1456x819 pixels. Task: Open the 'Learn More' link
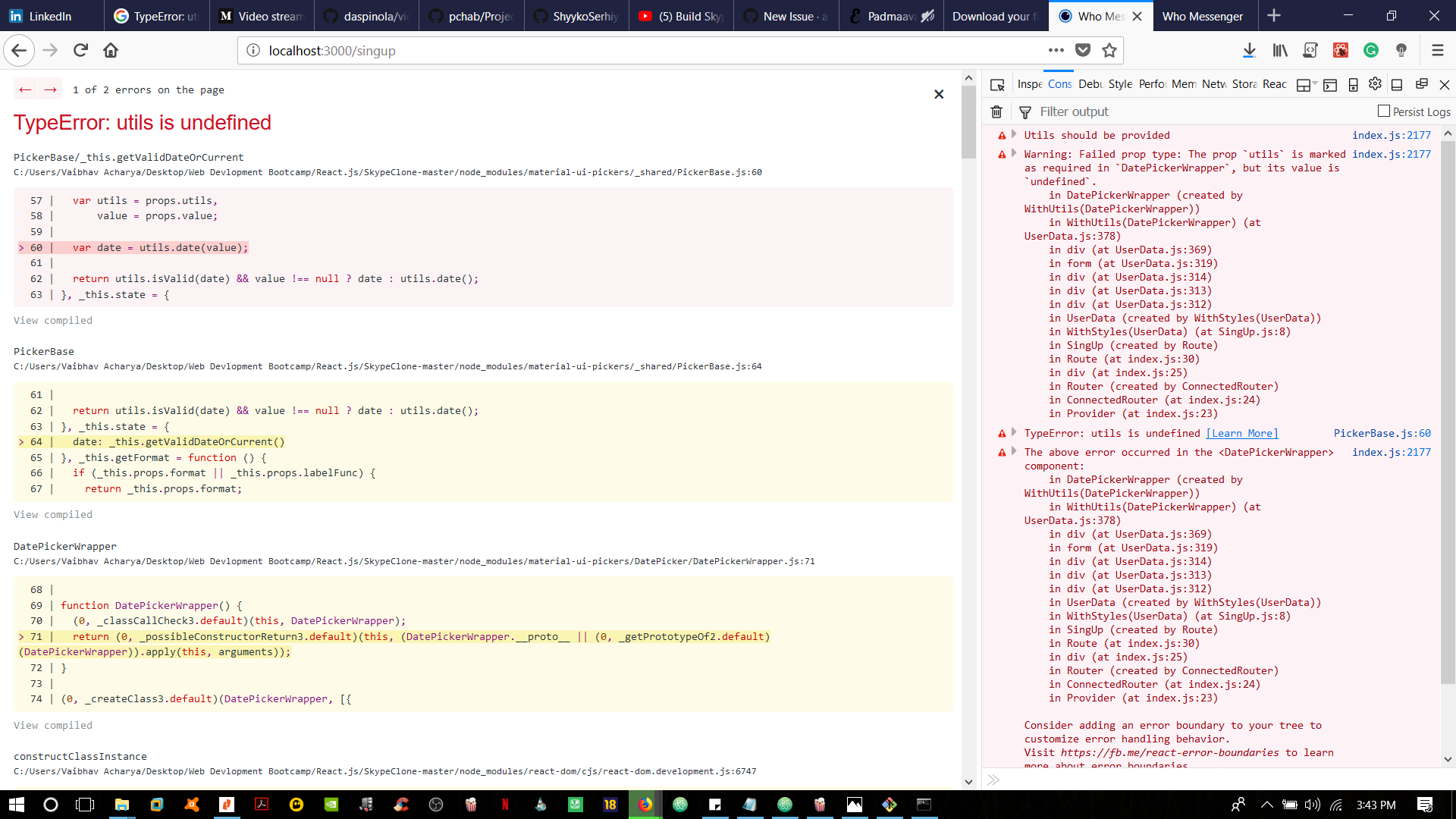[x=1241, y=433]
